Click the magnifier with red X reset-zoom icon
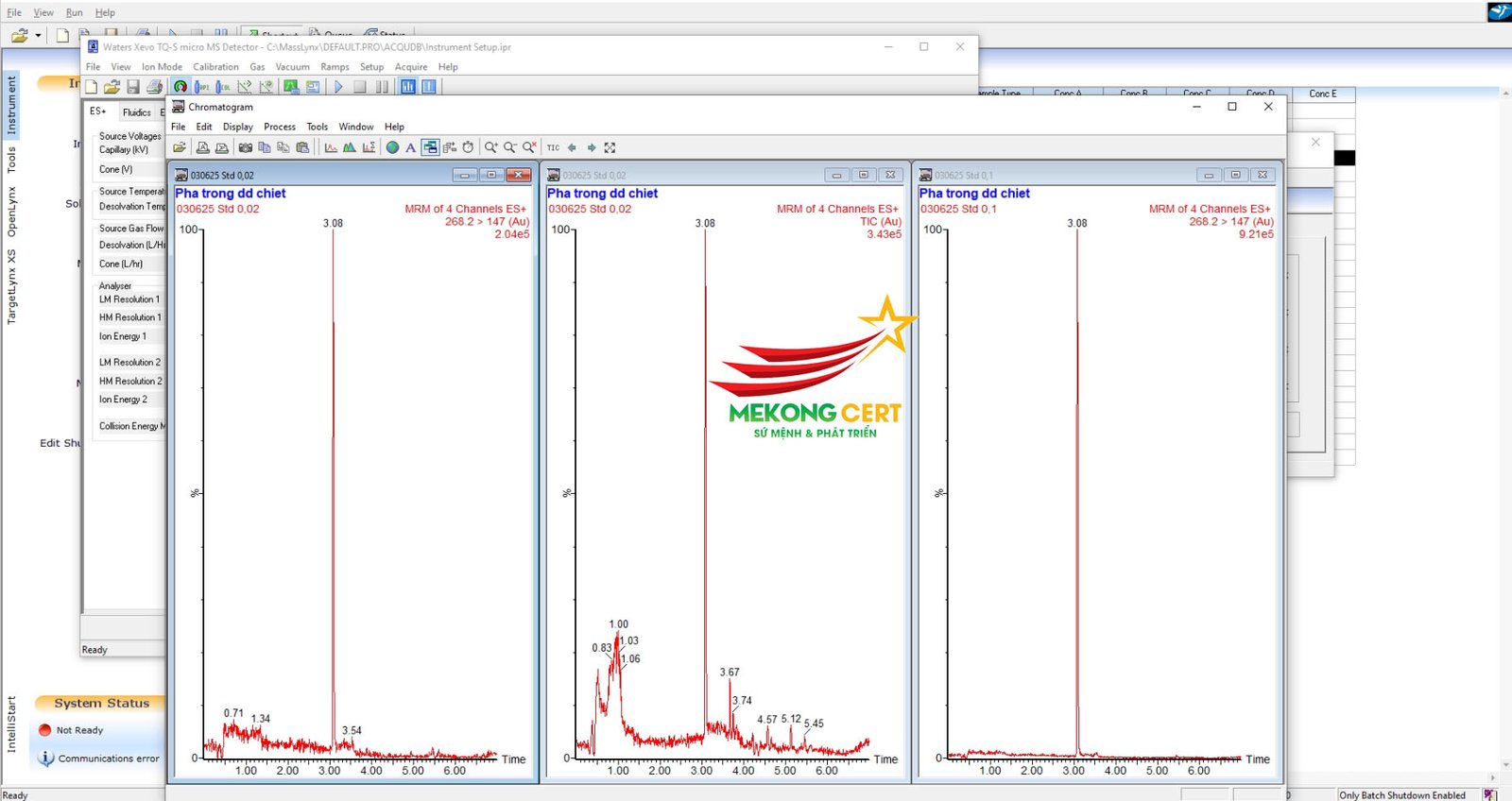Screen dimensions: 1512x801 [x=529, y=147]
